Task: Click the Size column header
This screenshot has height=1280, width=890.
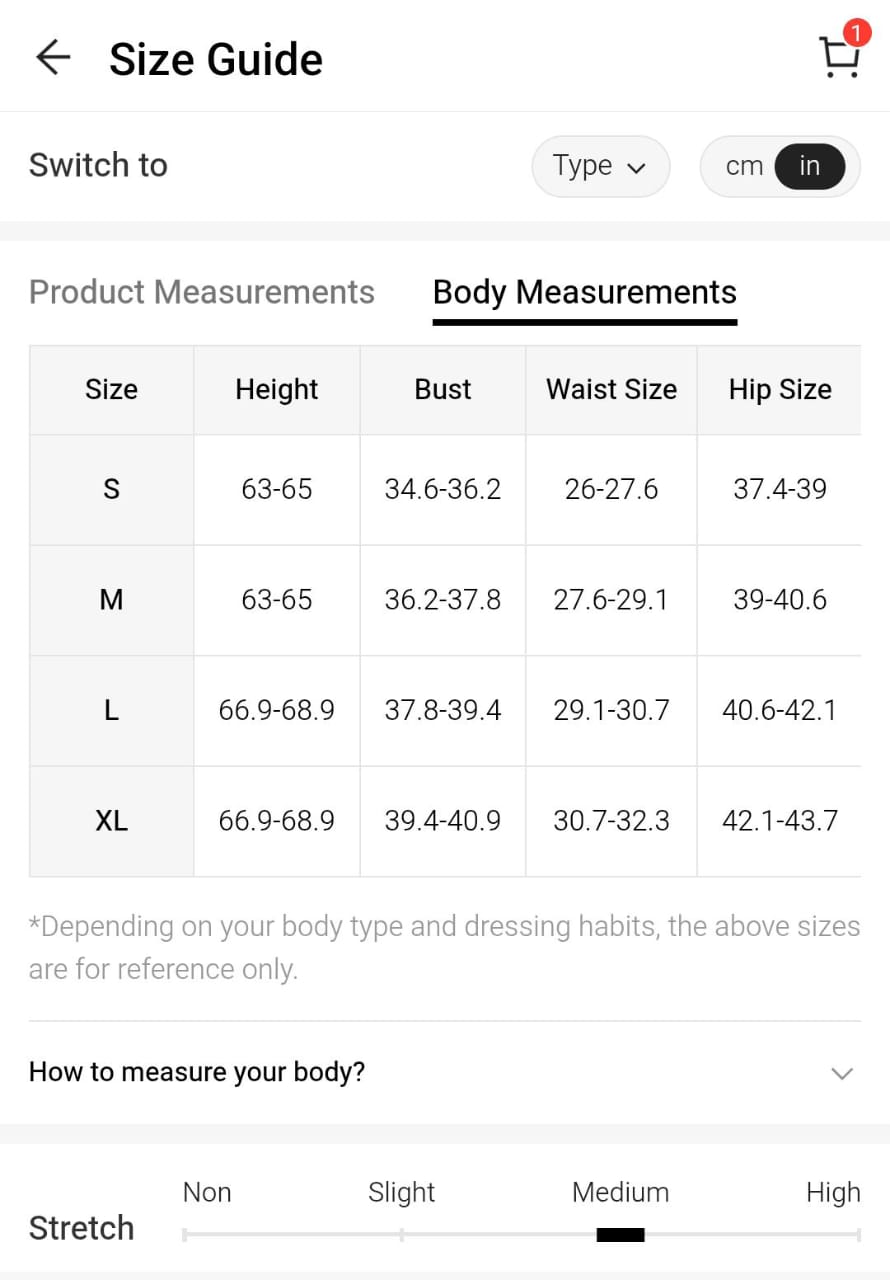Action: (111, 389)
